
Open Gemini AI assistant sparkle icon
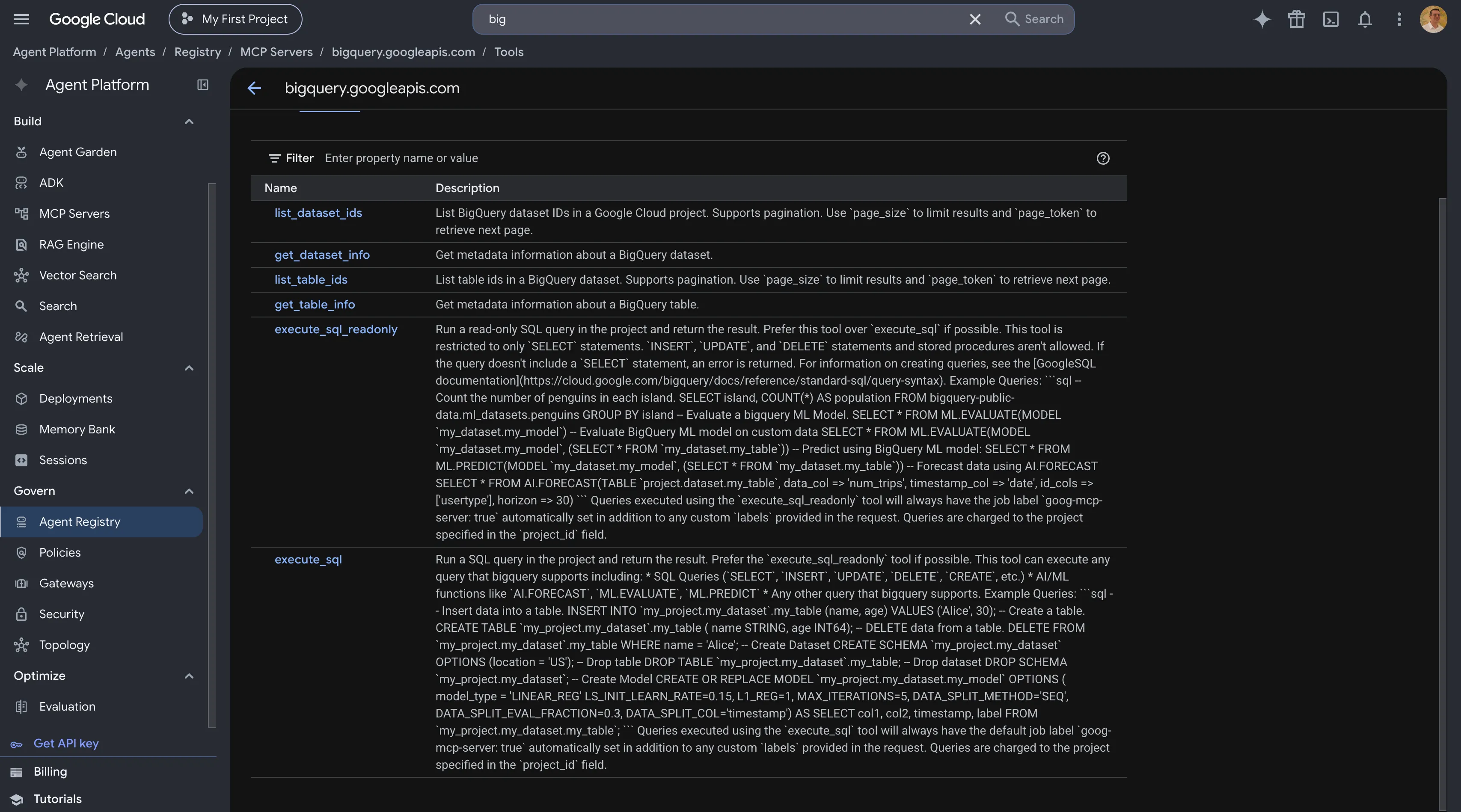(x=1262, y=19)
